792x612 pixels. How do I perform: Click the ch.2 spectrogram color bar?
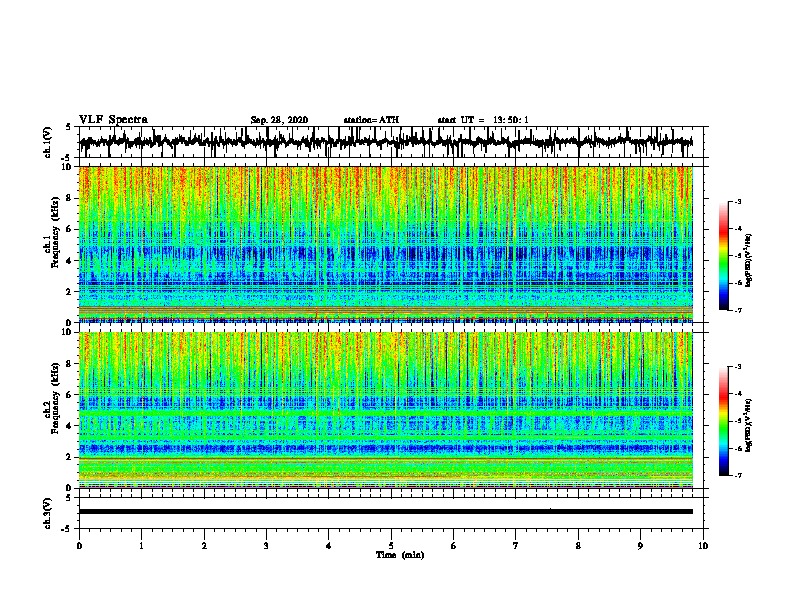click(x=723, y=421)
